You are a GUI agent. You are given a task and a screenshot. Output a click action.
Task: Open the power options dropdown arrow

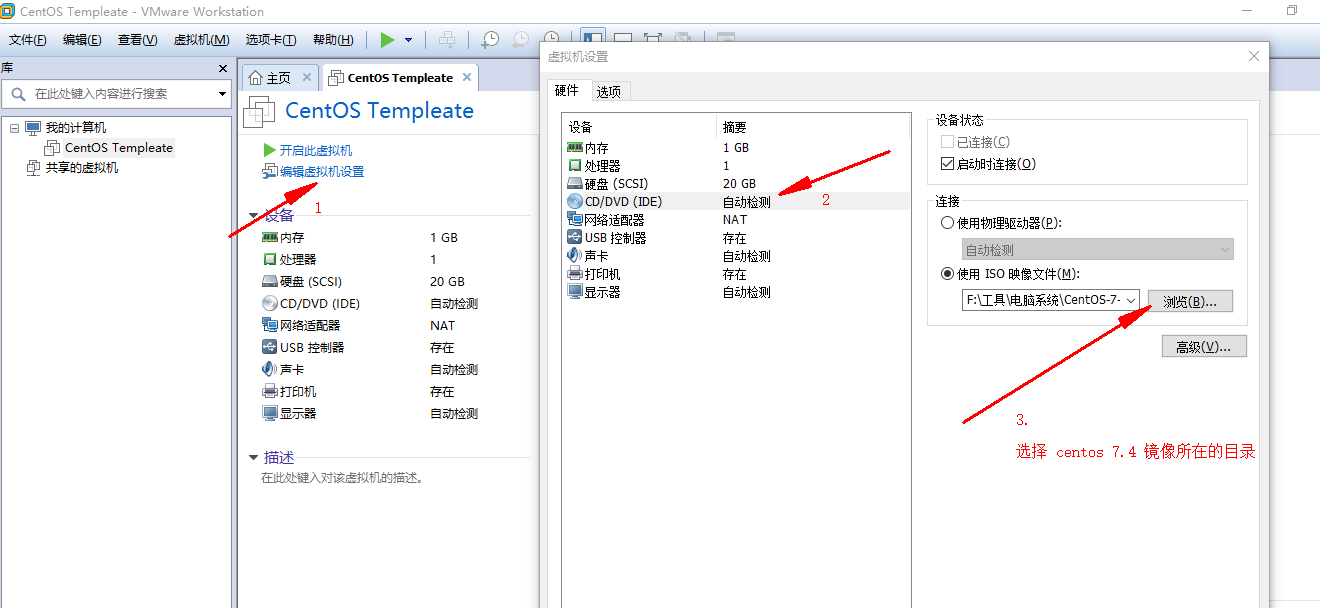(408, 40)
